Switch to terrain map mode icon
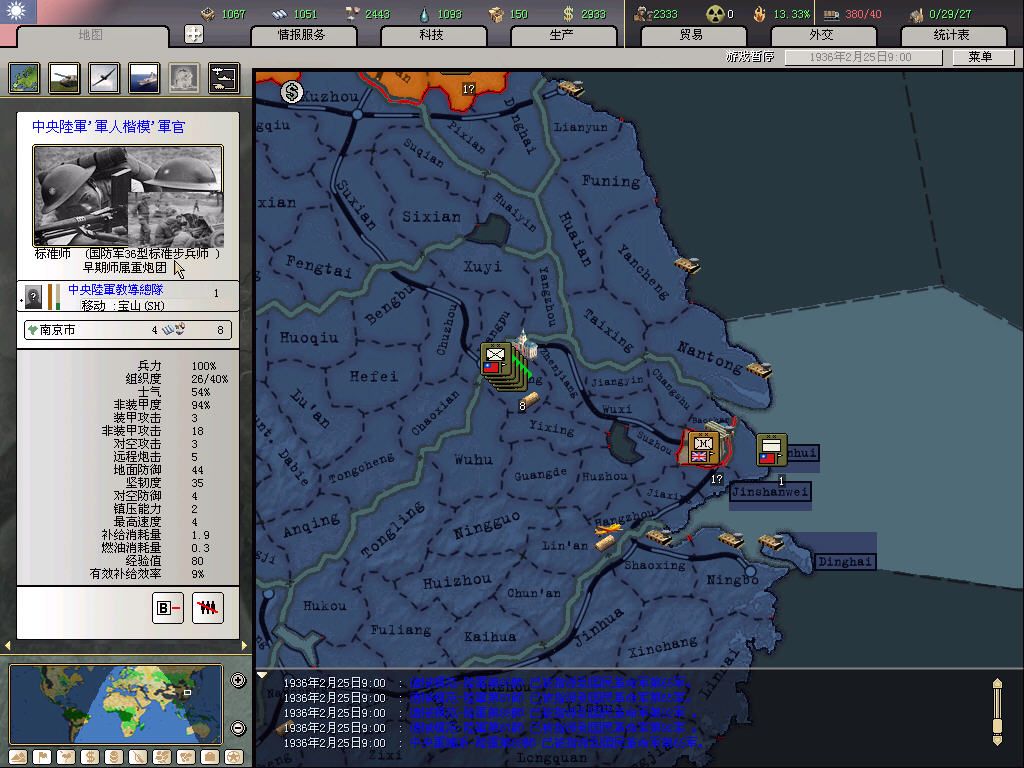Viewport: 1024px width, 768px height. [18, 757]
